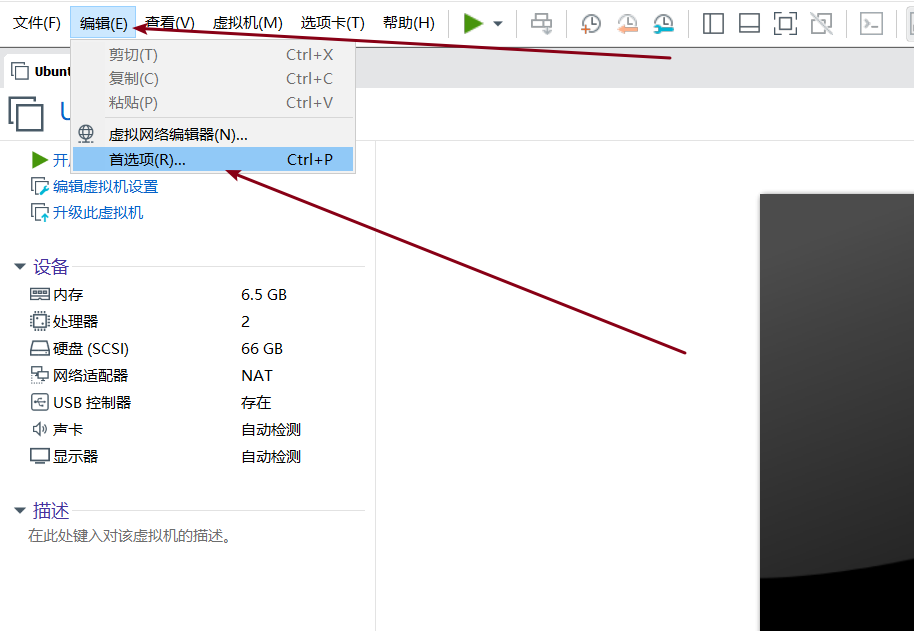Image resolution: width=914 pixels, height=631 pixels.
Task: Open the snapshot manager toolbar icon with wrench
Action: 663,23
